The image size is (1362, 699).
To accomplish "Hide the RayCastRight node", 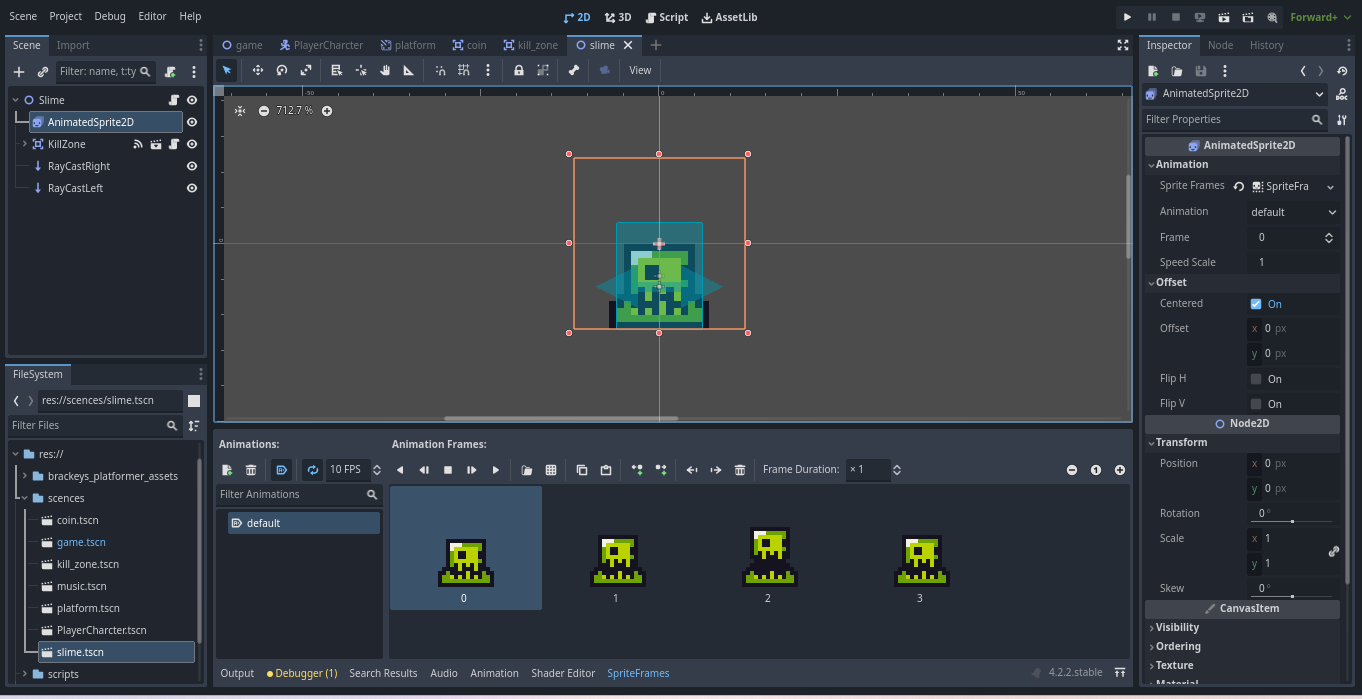I will click(x=192, y=166).
